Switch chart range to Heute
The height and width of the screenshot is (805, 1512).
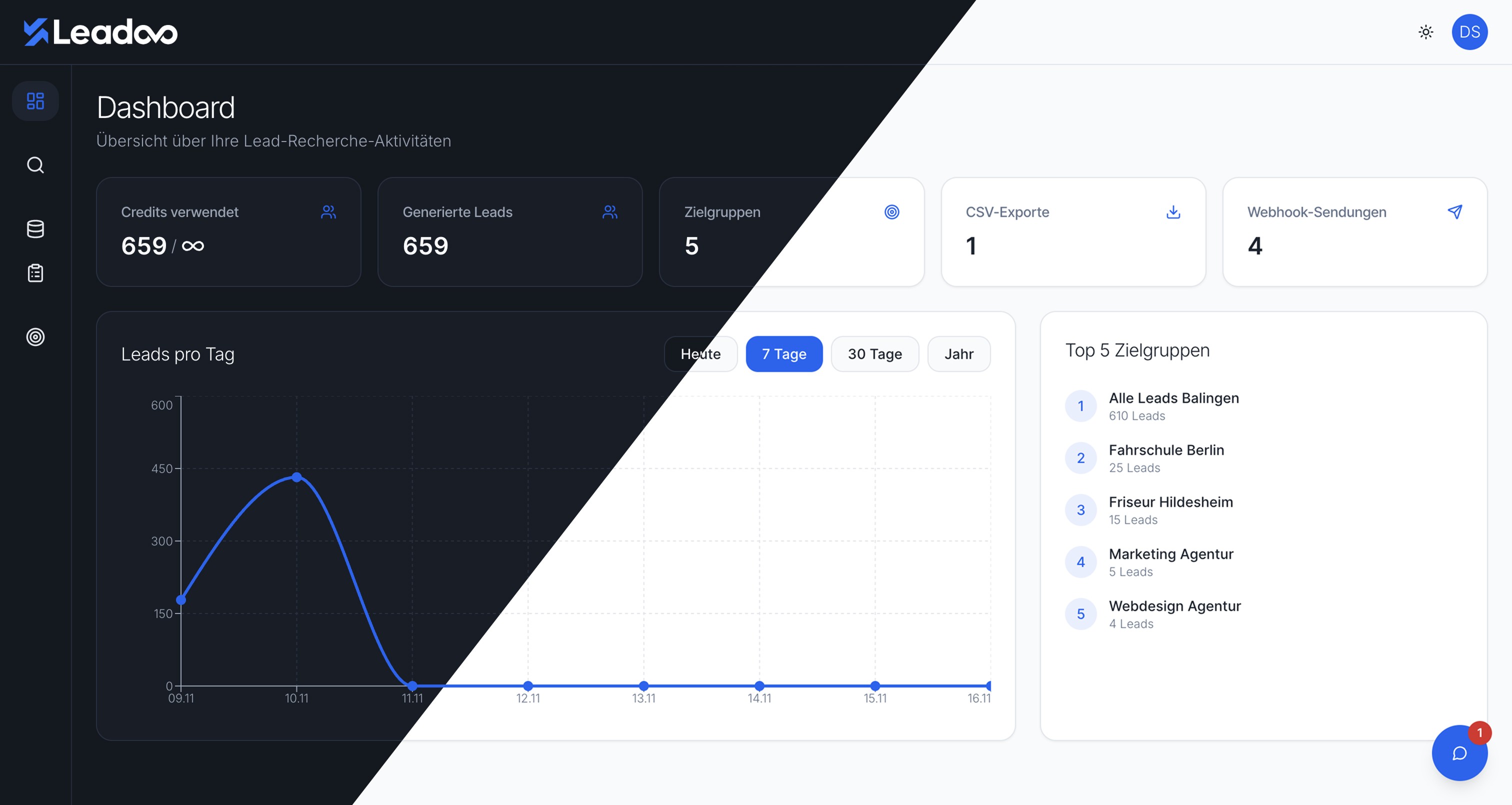(700, 354)
